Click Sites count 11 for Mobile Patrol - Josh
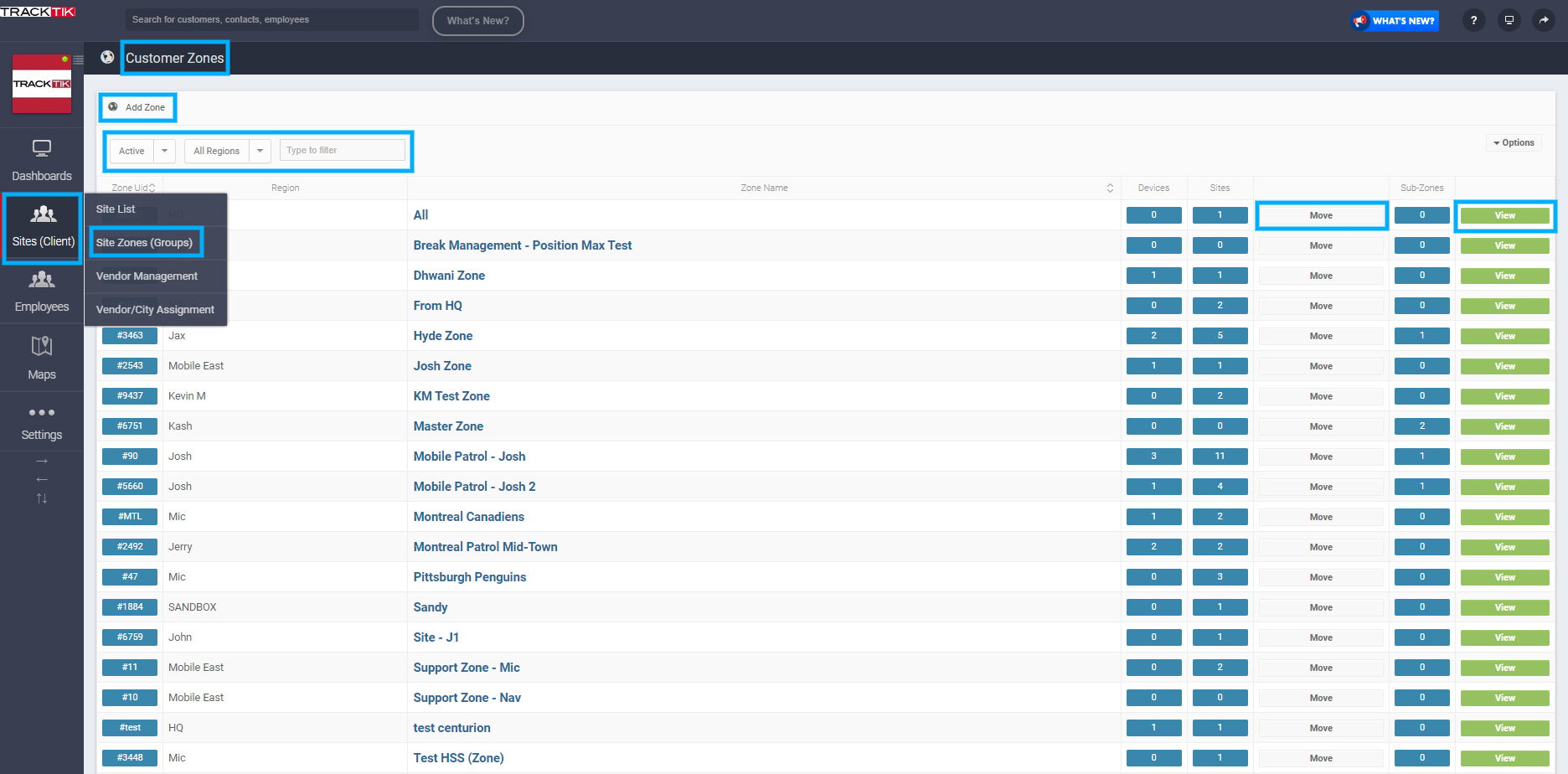This screenshot has height=774, width=1568. tap(1220, 457)
